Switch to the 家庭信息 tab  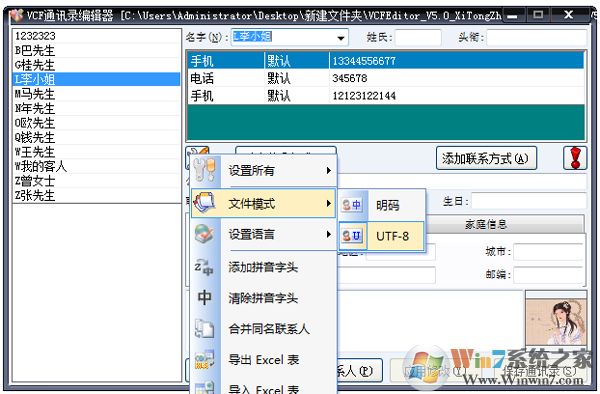pyautogui.click(x=486, y=224)
